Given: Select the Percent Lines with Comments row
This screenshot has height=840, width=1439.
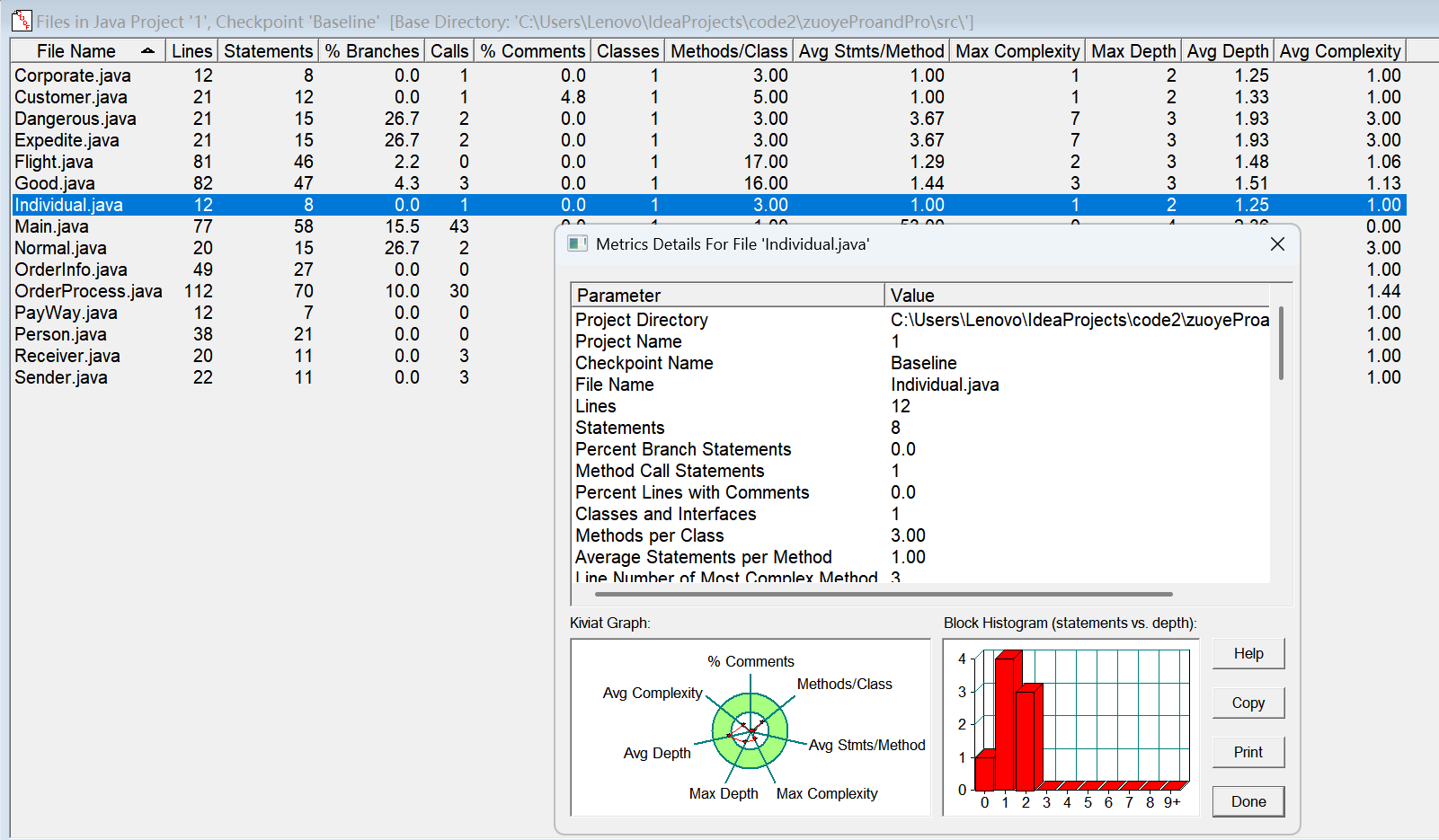Looking at the screenshot, I should [921, 492].
